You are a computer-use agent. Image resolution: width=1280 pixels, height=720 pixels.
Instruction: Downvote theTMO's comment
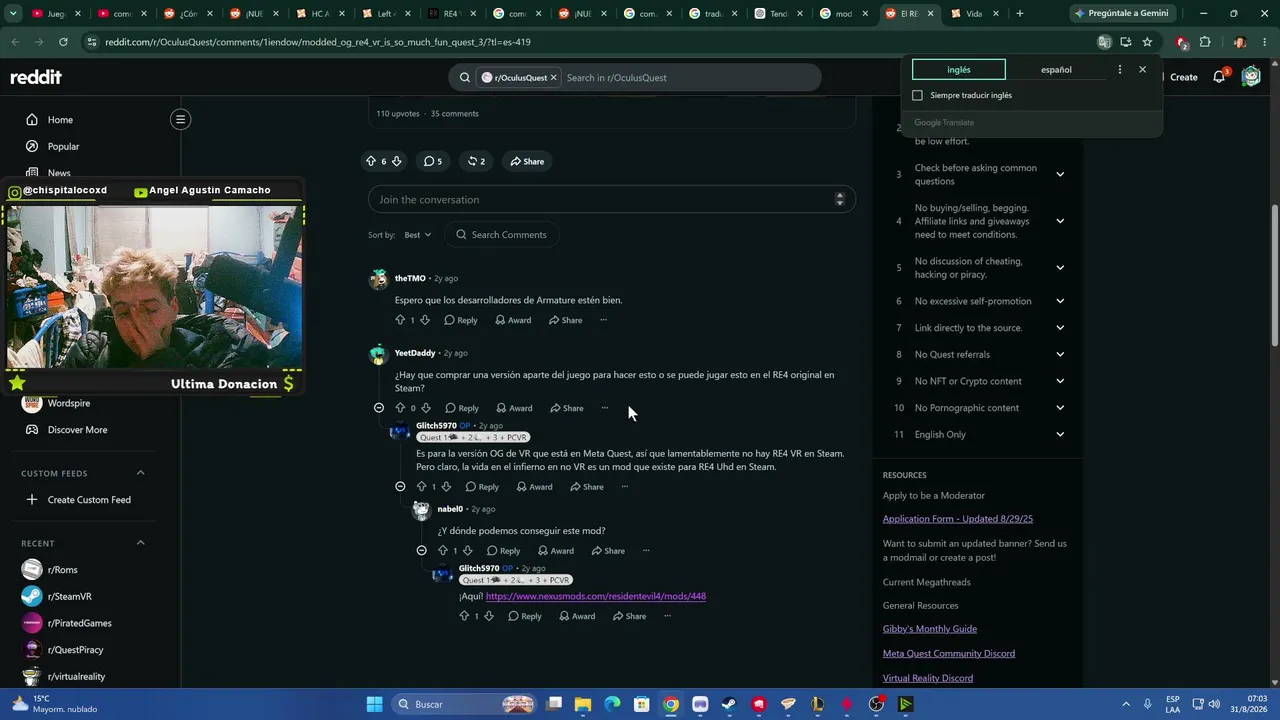(x=425, y=320)
